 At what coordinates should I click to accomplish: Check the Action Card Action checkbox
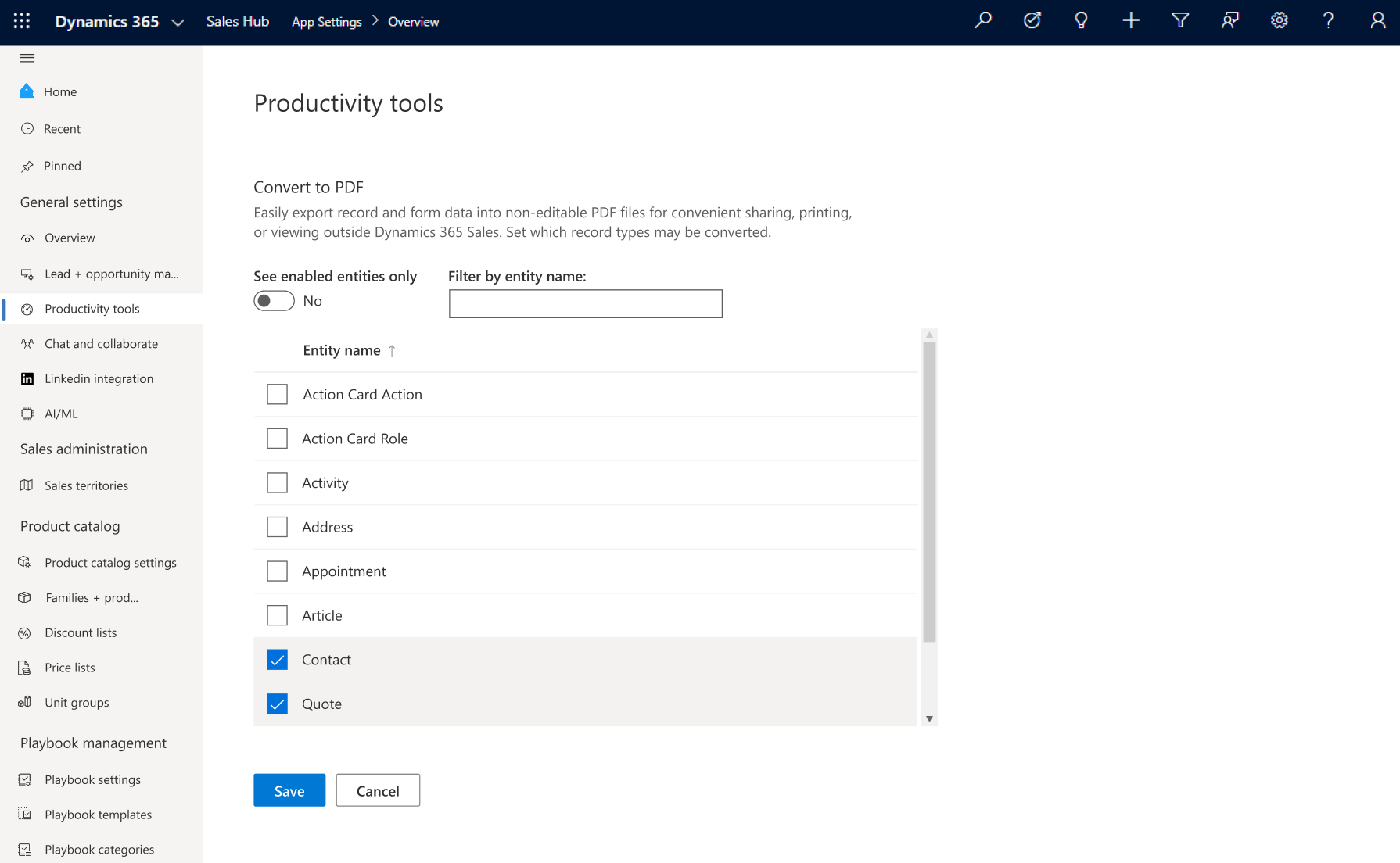(x=277, y=394)
